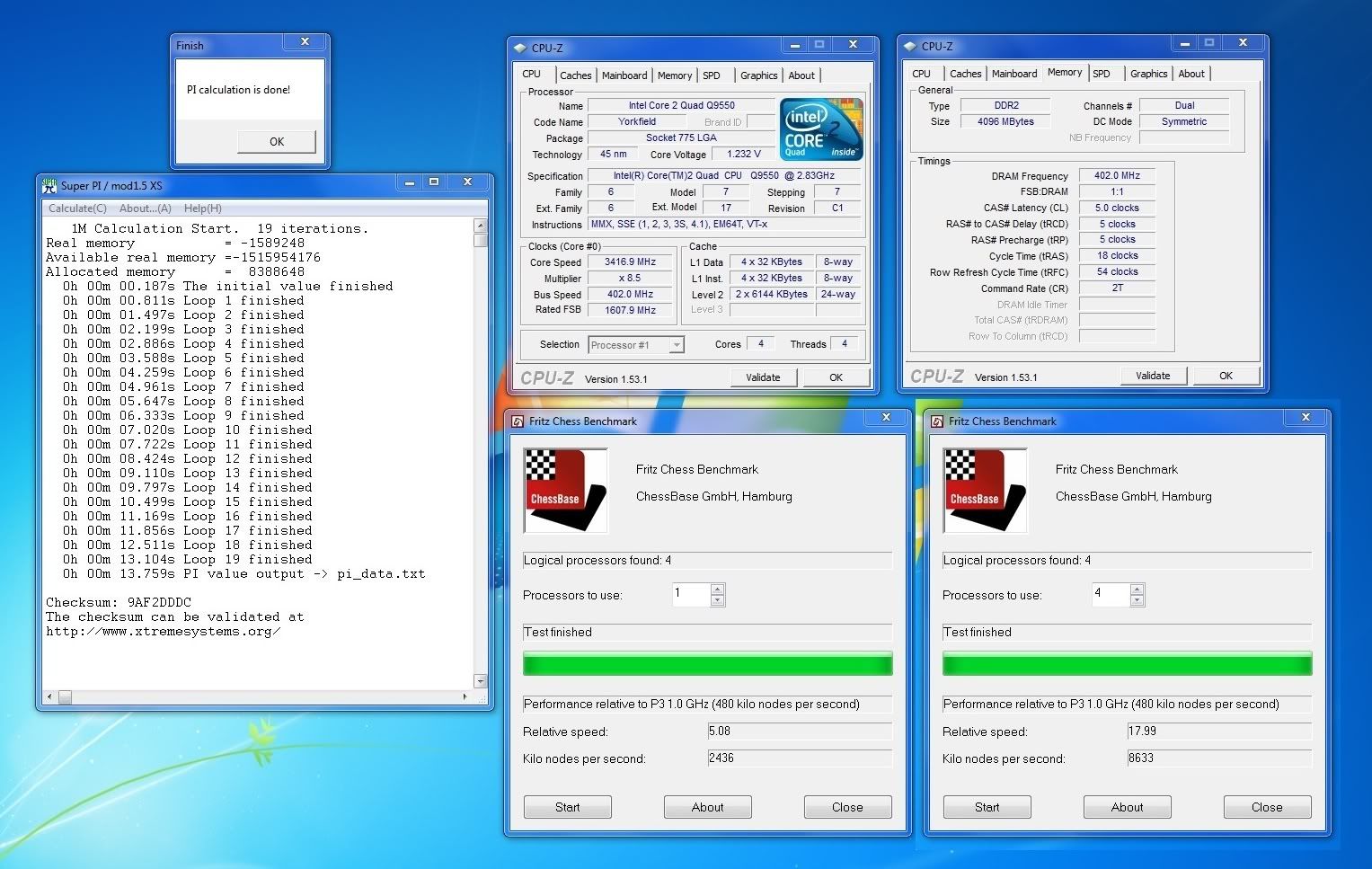This screenshot has height=869, width=1372.
Task: Switch to SPD tab in left CPU-Z
Action: (712, 75)
